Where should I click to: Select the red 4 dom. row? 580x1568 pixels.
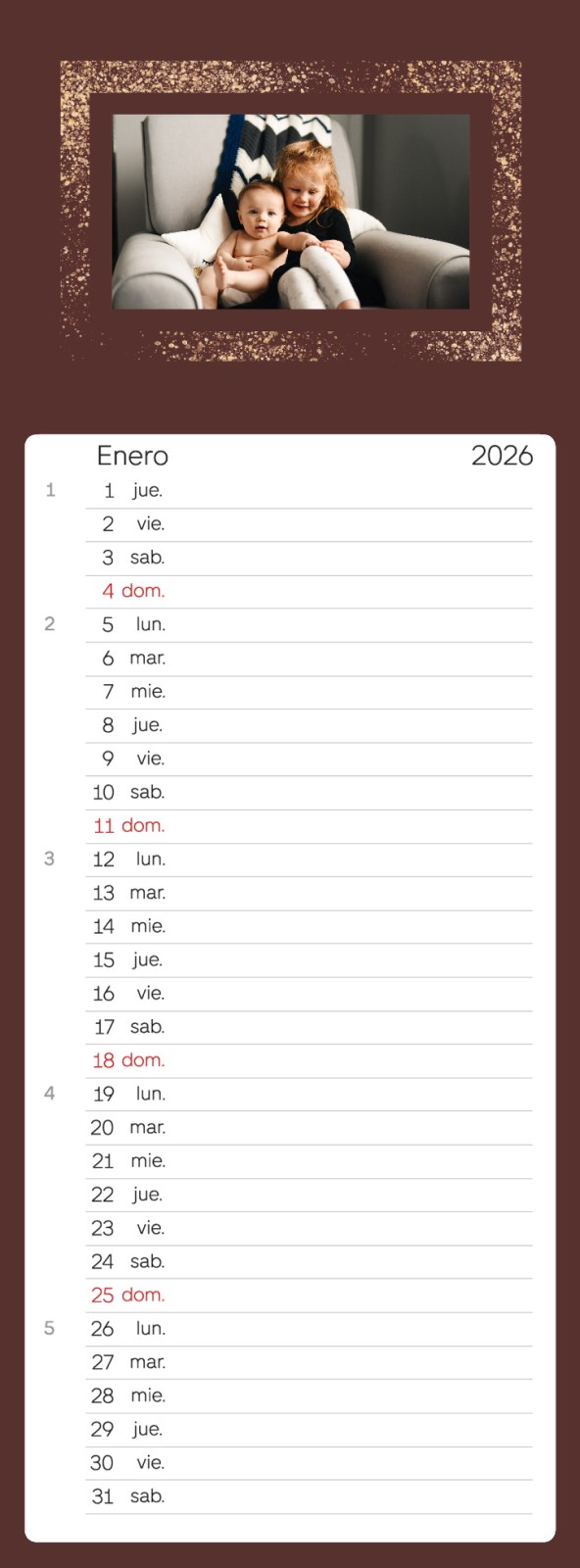[x=310, y=591]
